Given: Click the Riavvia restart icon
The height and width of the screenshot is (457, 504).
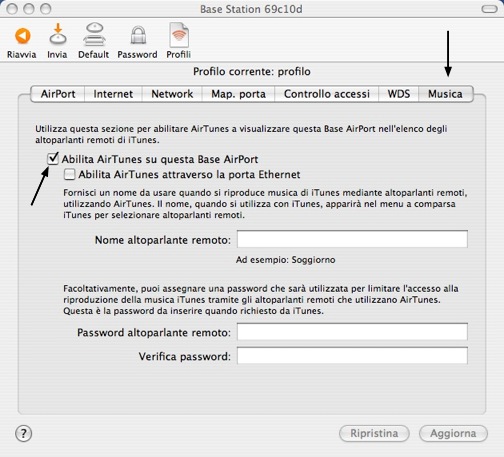Looking at the screenshot, I should click(22, 36).
